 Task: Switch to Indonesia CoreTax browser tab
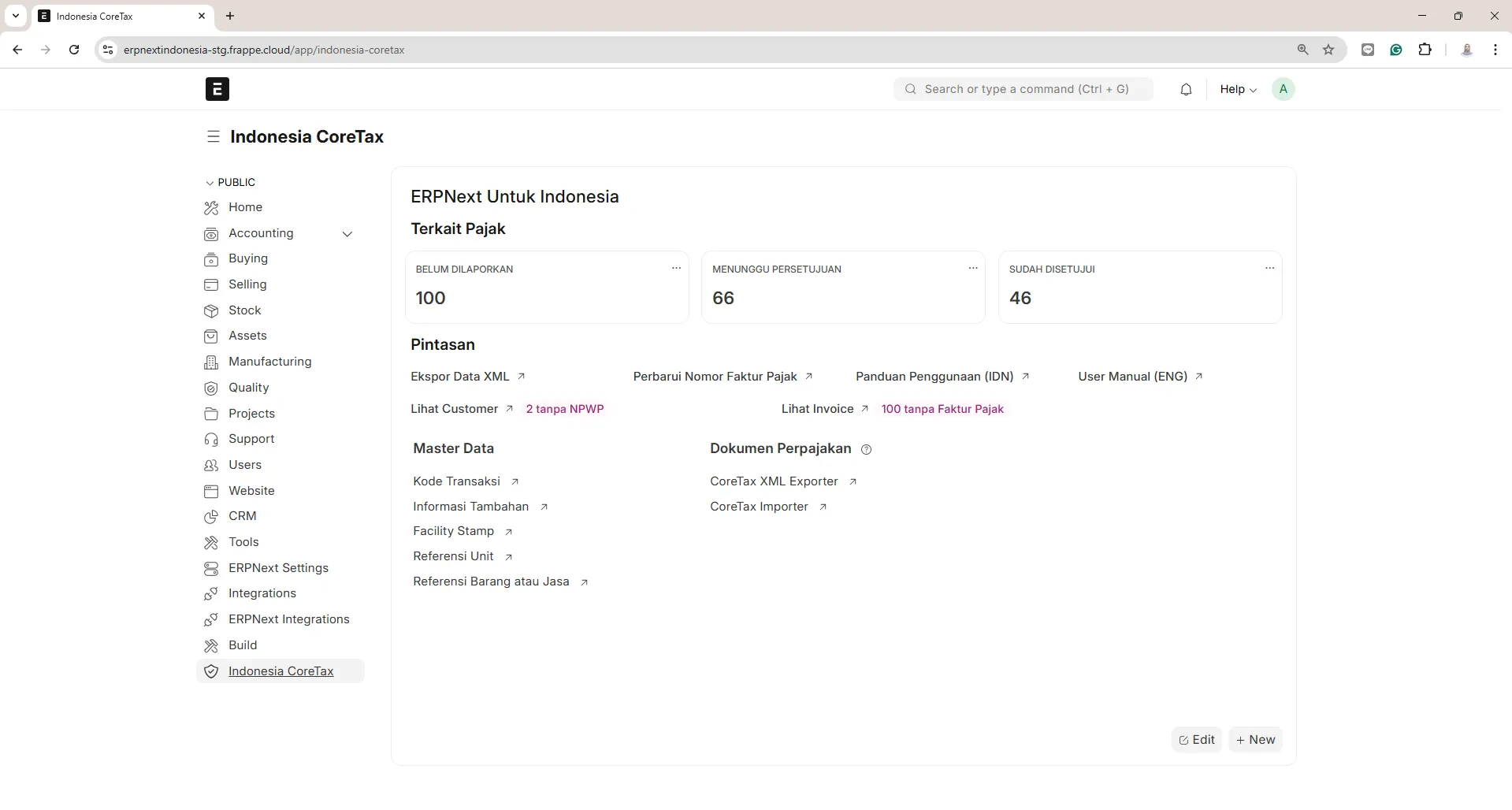click(x=122, y=16)
